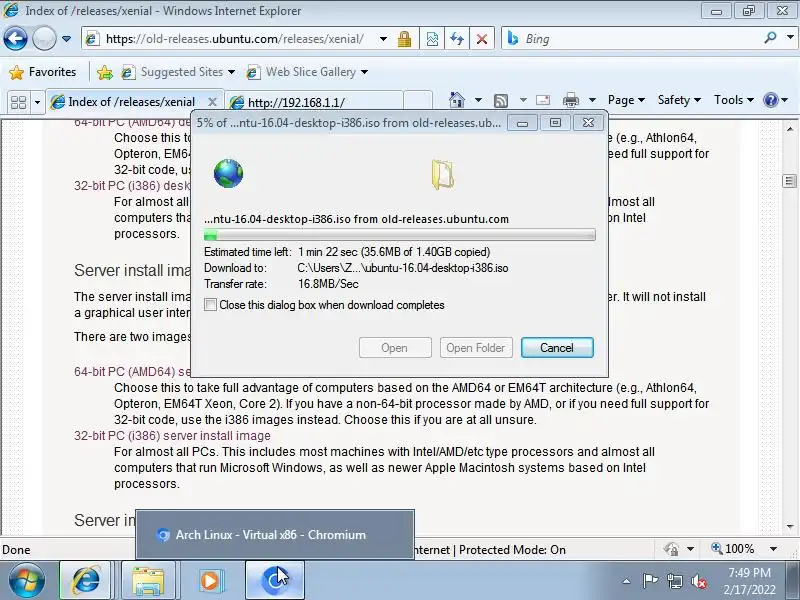Open a new blank tab
The image size is (800, 600).
click(418, 101)
